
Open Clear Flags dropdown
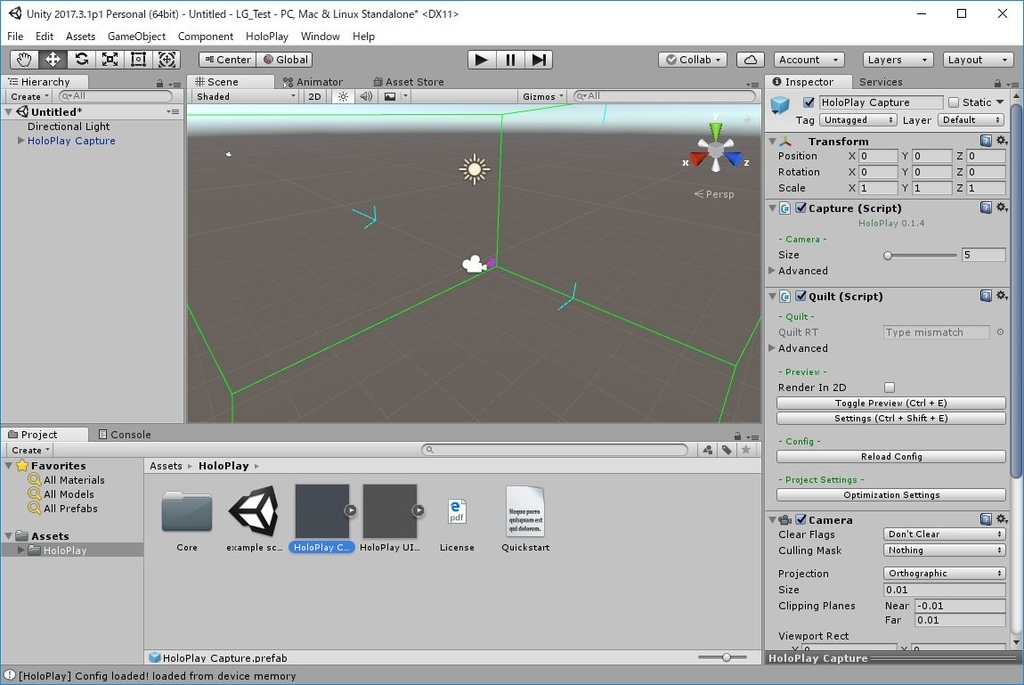(x=944, y=534)
